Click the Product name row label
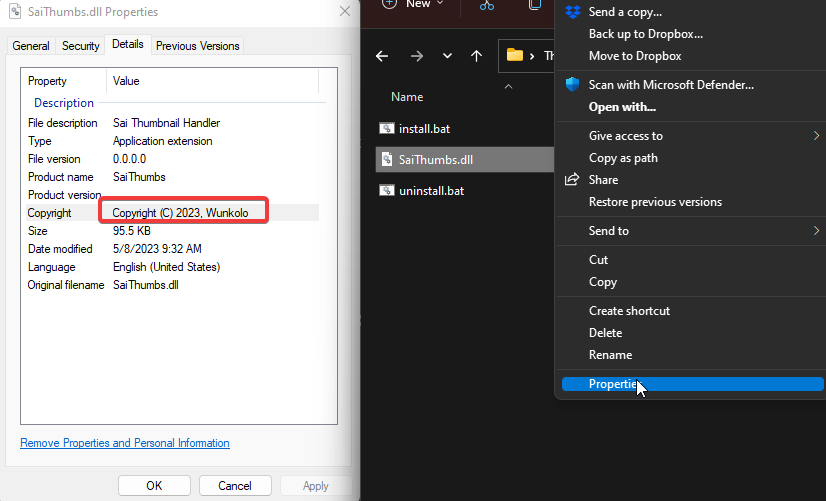Viewport: 826px width, 501px height. (x=61, y=177)
